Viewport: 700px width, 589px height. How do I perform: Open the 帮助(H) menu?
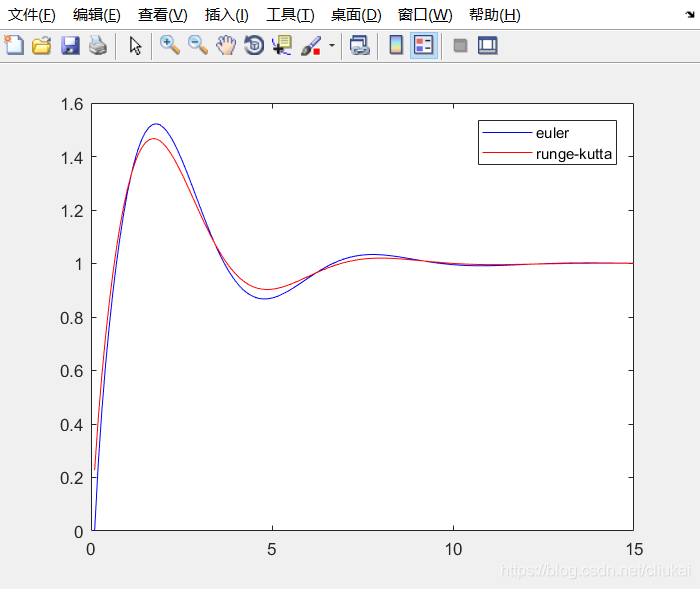pos(495,15)
